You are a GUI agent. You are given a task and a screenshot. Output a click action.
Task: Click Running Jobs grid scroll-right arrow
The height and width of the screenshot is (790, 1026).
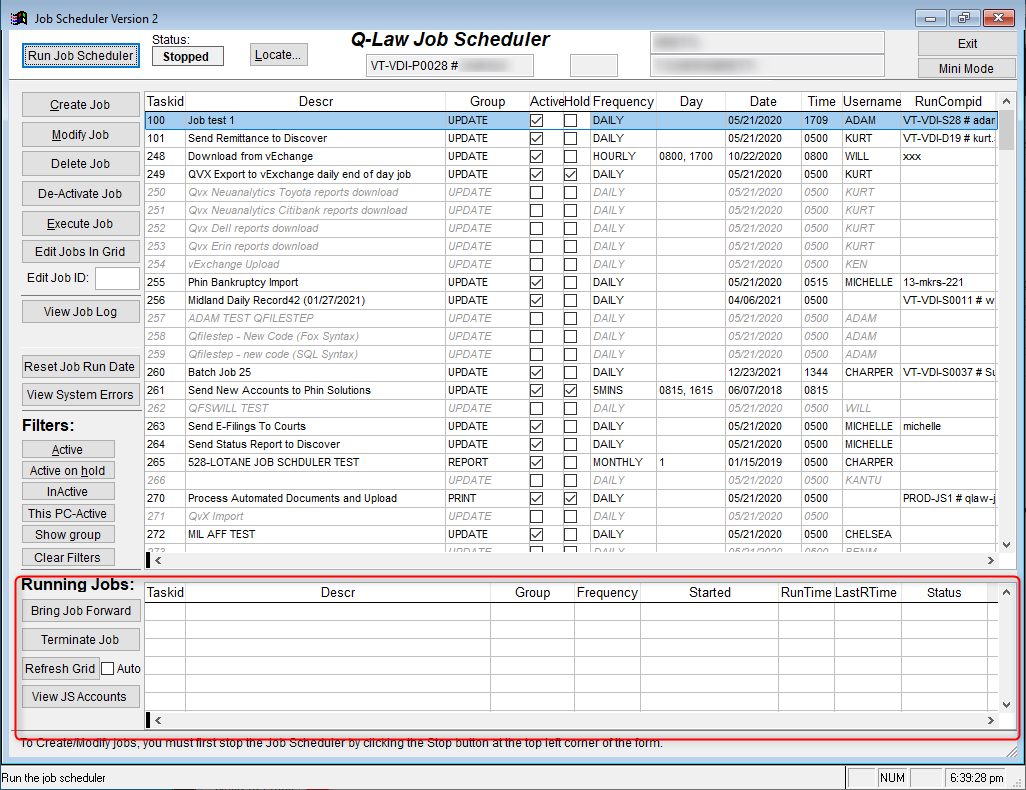tap(991, 720)
